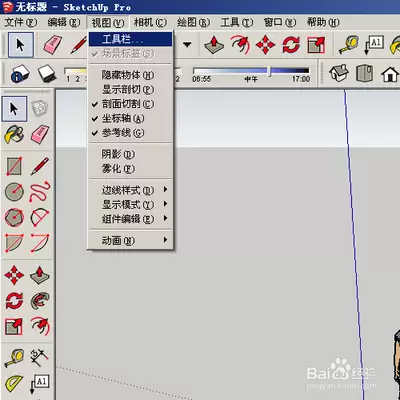Pick the Follow Me tool in left toolbar
The width and height of the screenshot is (400, 400).
click(x=40, y=301)
